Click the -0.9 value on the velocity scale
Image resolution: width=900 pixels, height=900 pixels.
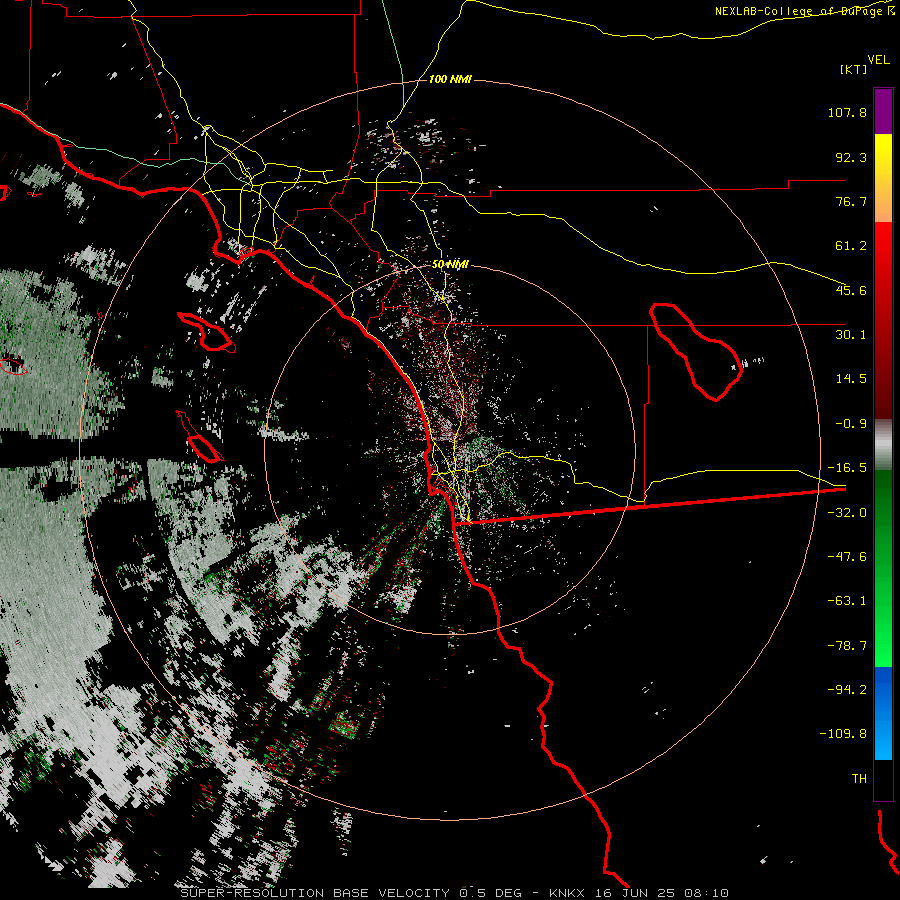pyautogui.click(x=851, y=424)
